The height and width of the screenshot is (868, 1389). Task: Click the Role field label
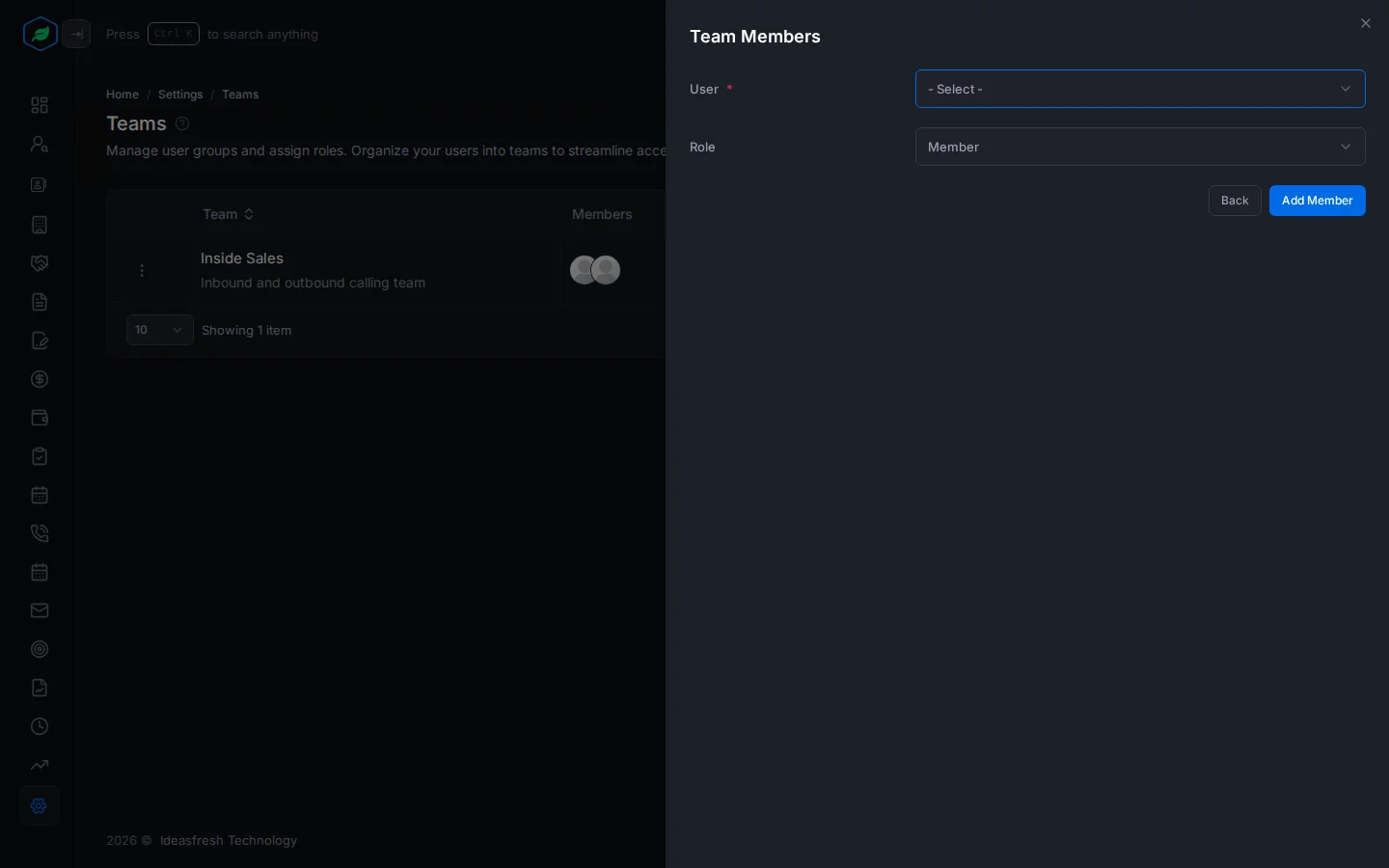point(702,147)
